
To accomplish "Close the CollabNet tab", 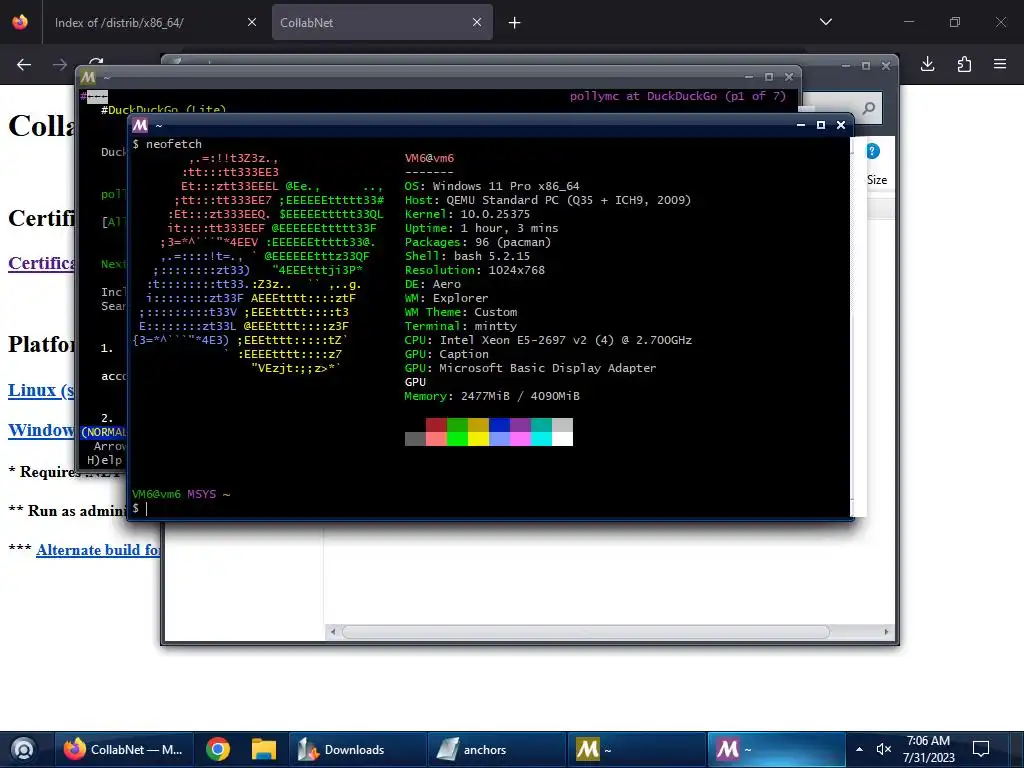I will (x=477, y=22).
